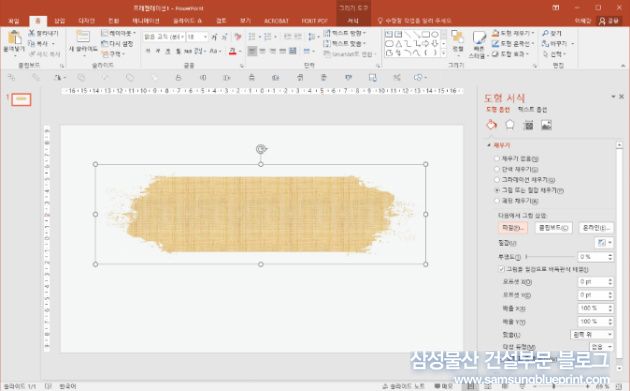
Task: Select the No fill (채우기 없음) radio button
Action: click(497, 159)
